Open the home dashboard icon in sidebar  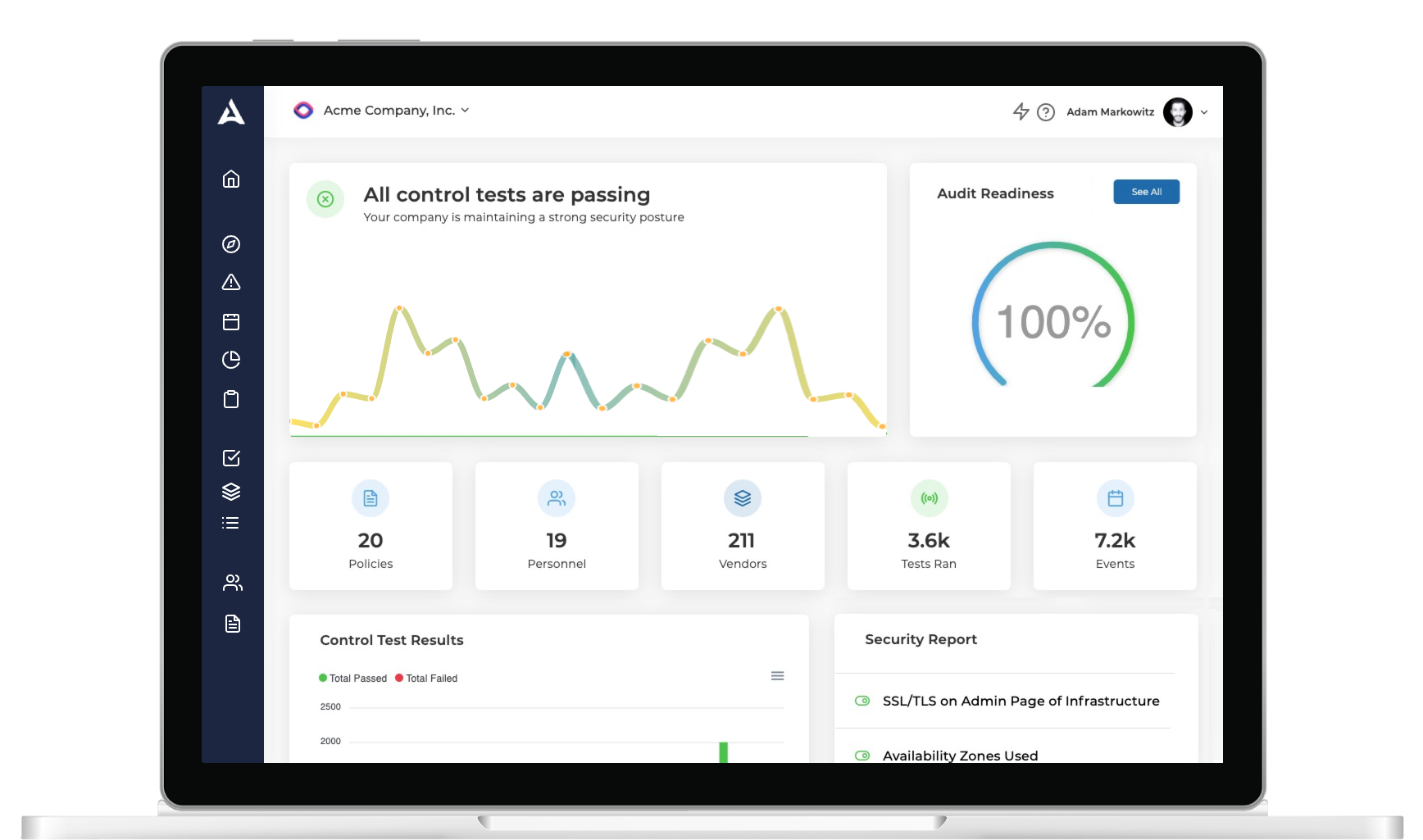[231, 179]
